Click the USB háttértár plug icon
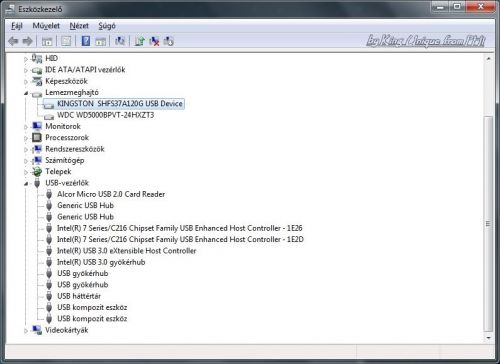 pyautogui.click(x=49, y=296)
